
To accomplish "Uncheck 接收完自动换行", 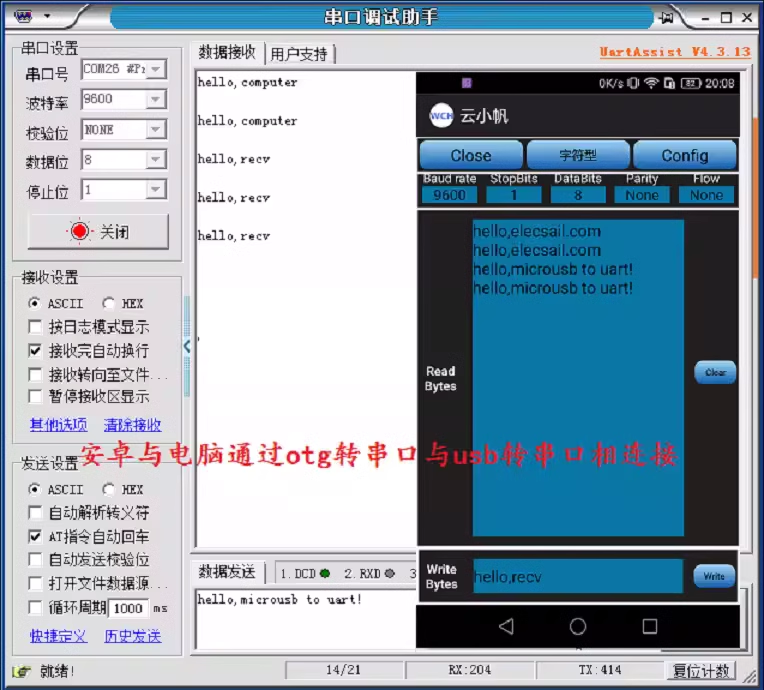I will 35,350.
